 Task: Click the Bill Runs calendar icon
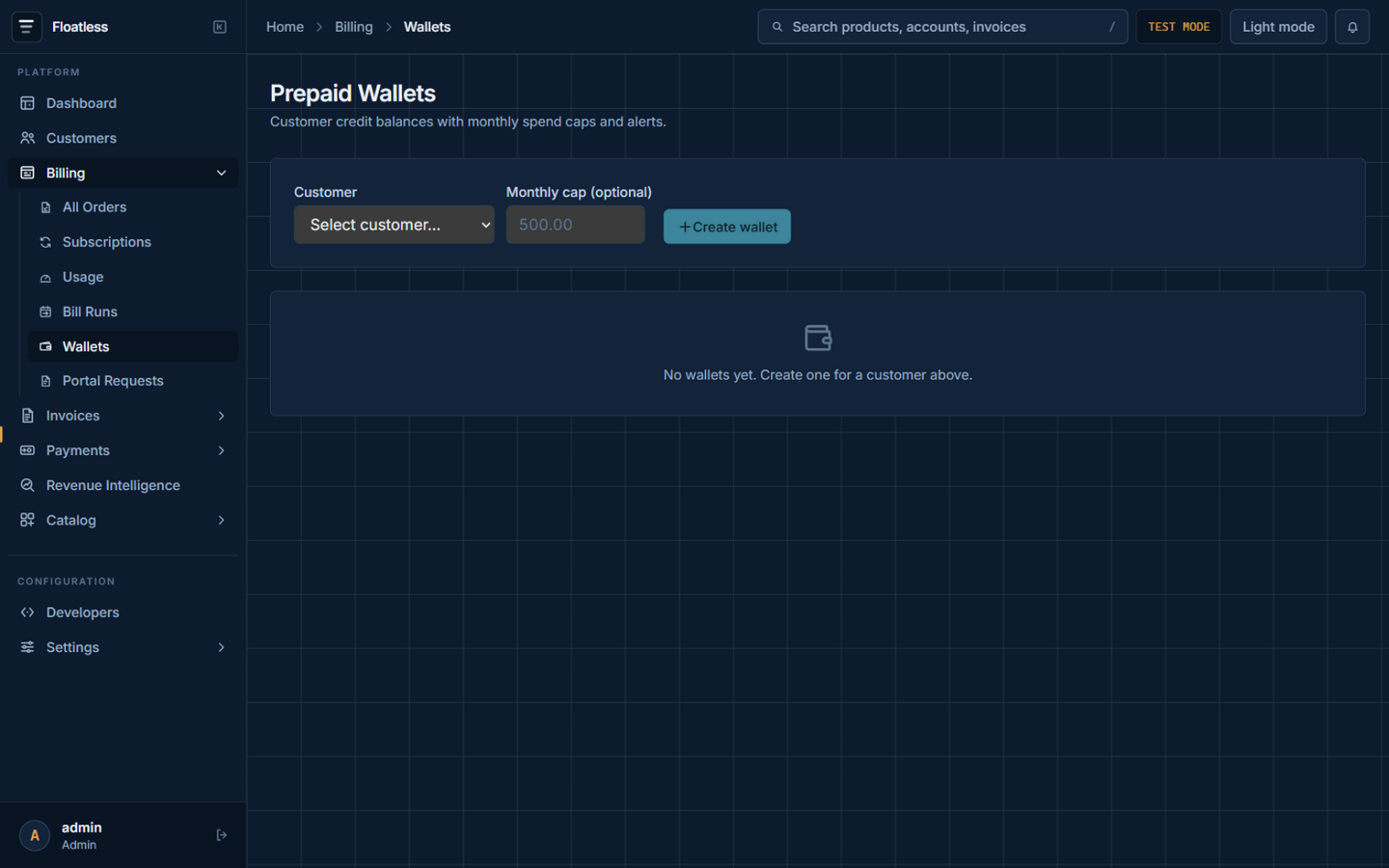click(x=45, y=312)
